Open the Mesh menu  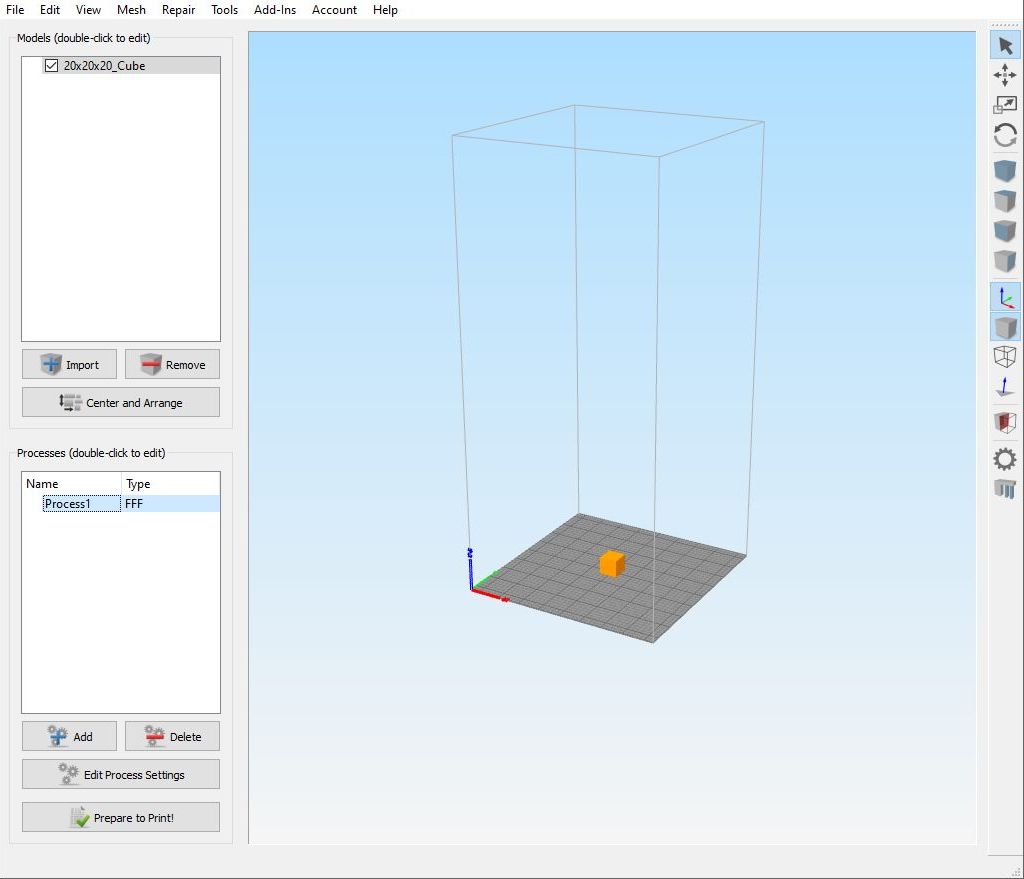[x=131, y=10]
